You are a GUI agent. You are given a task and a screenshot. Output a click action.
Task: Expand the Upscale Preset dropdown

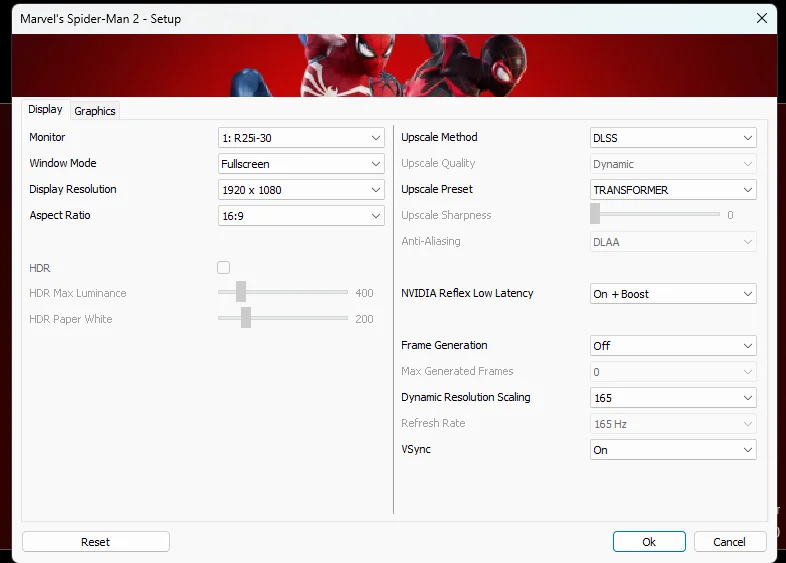point(673,190)
